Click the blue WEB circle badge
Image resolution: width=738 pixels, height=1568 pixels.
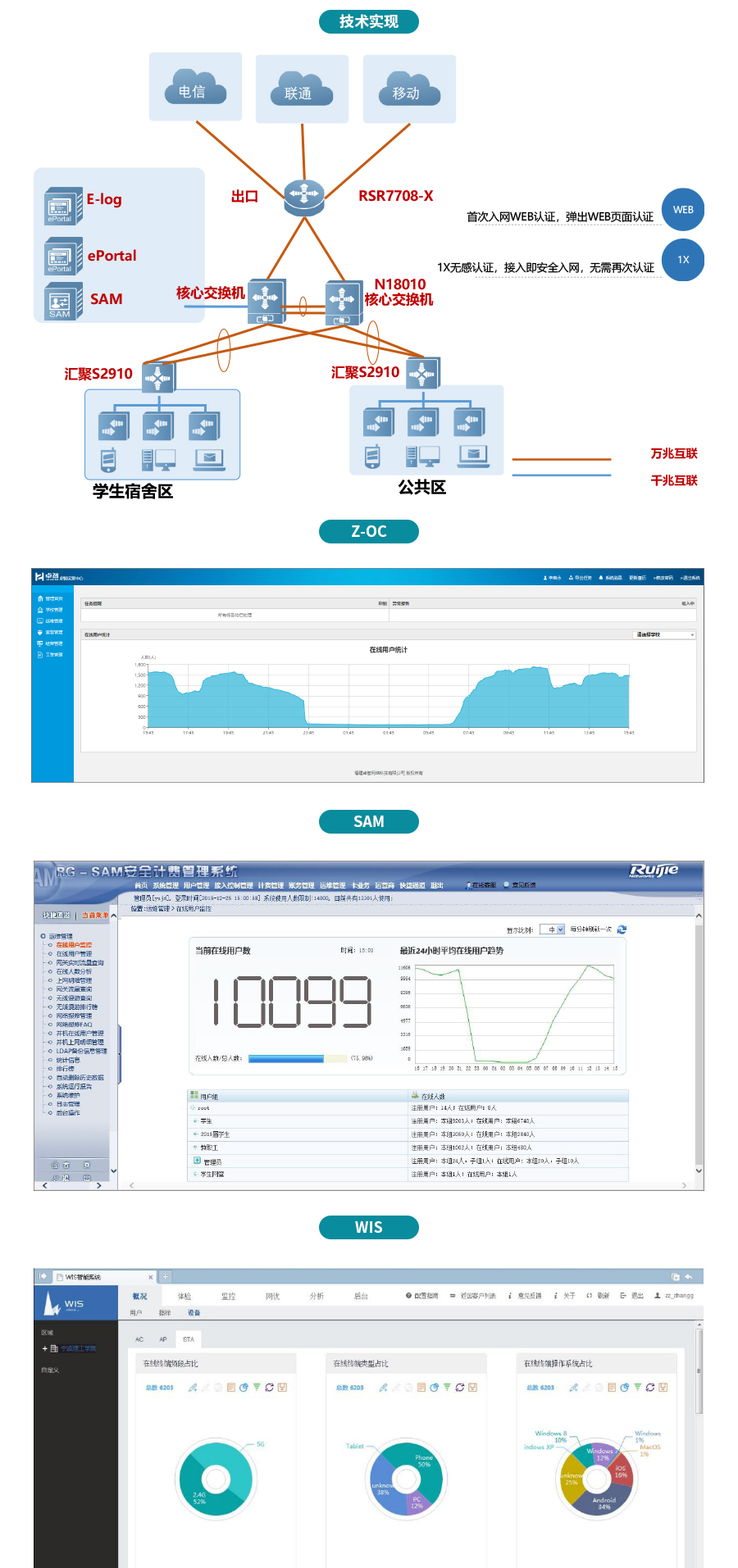coord(682,210)
